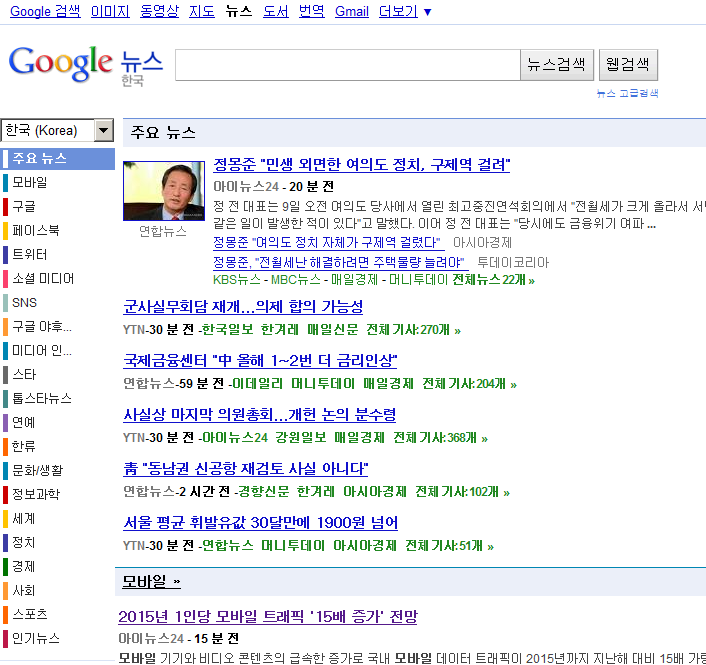Select 스타 sidebar section
706x665 pixels.
tap(24, 374)
